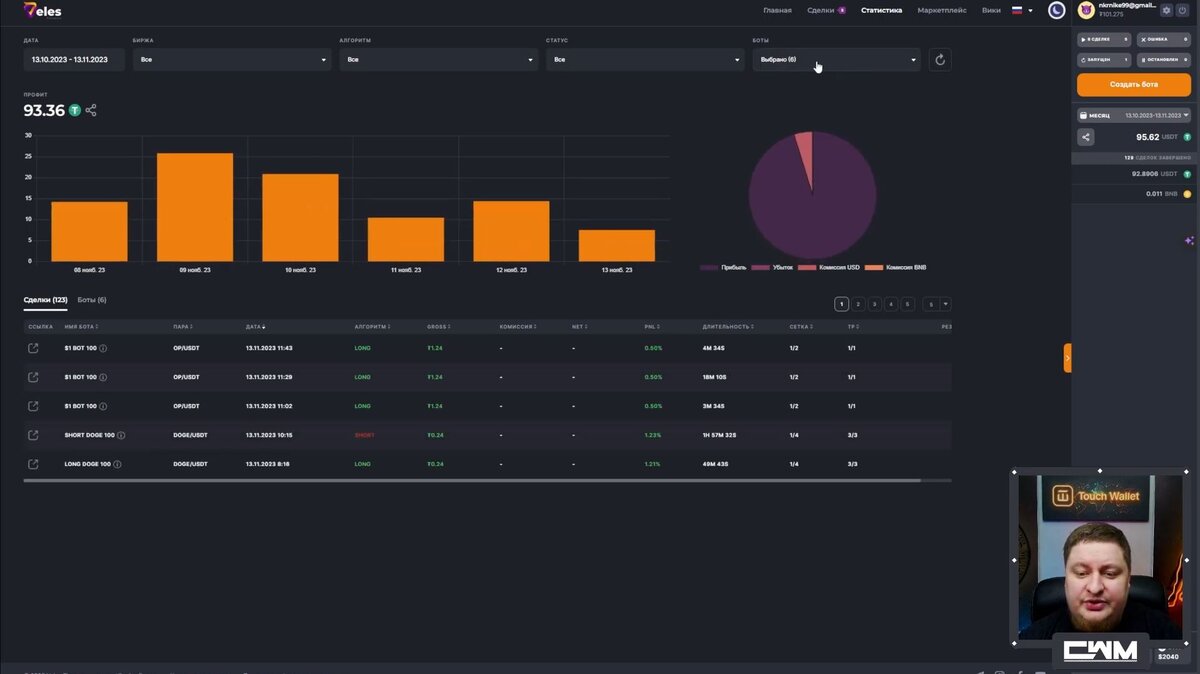Go to page 2 of the deals table

[x=858, y=304]
